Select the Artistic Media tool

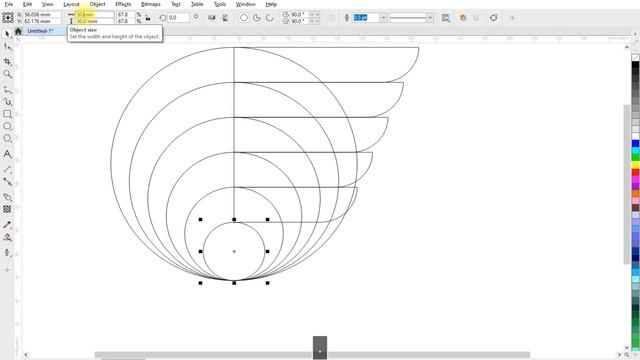tap(7, 102)
